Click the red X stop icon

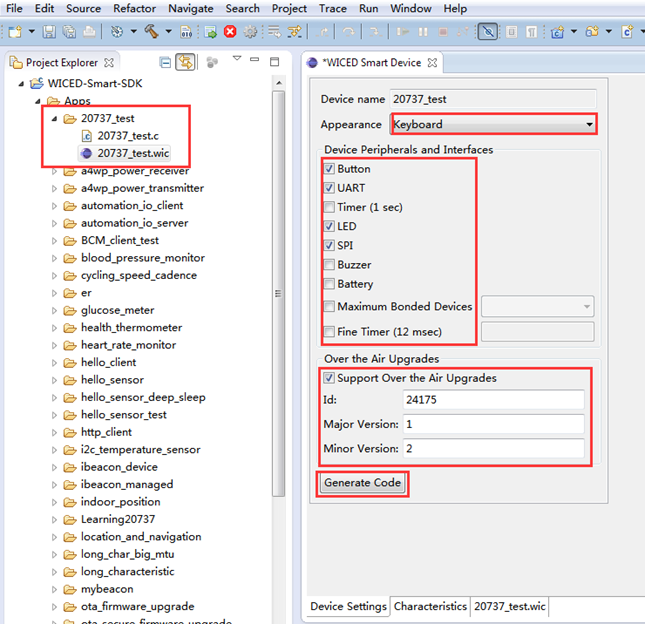click(x=230, y=32)
